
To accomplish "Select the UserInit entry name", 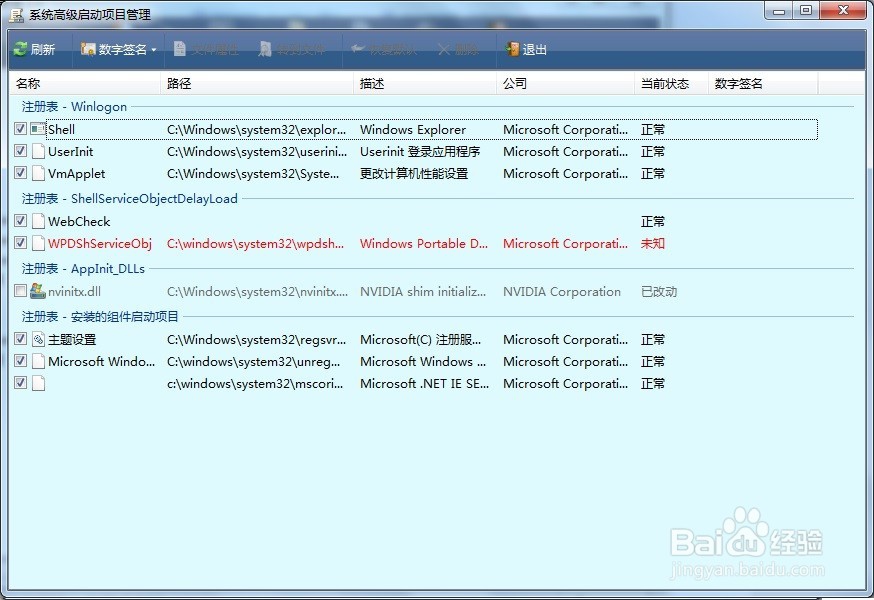I will pyautogui.click(x=70, y=152).
